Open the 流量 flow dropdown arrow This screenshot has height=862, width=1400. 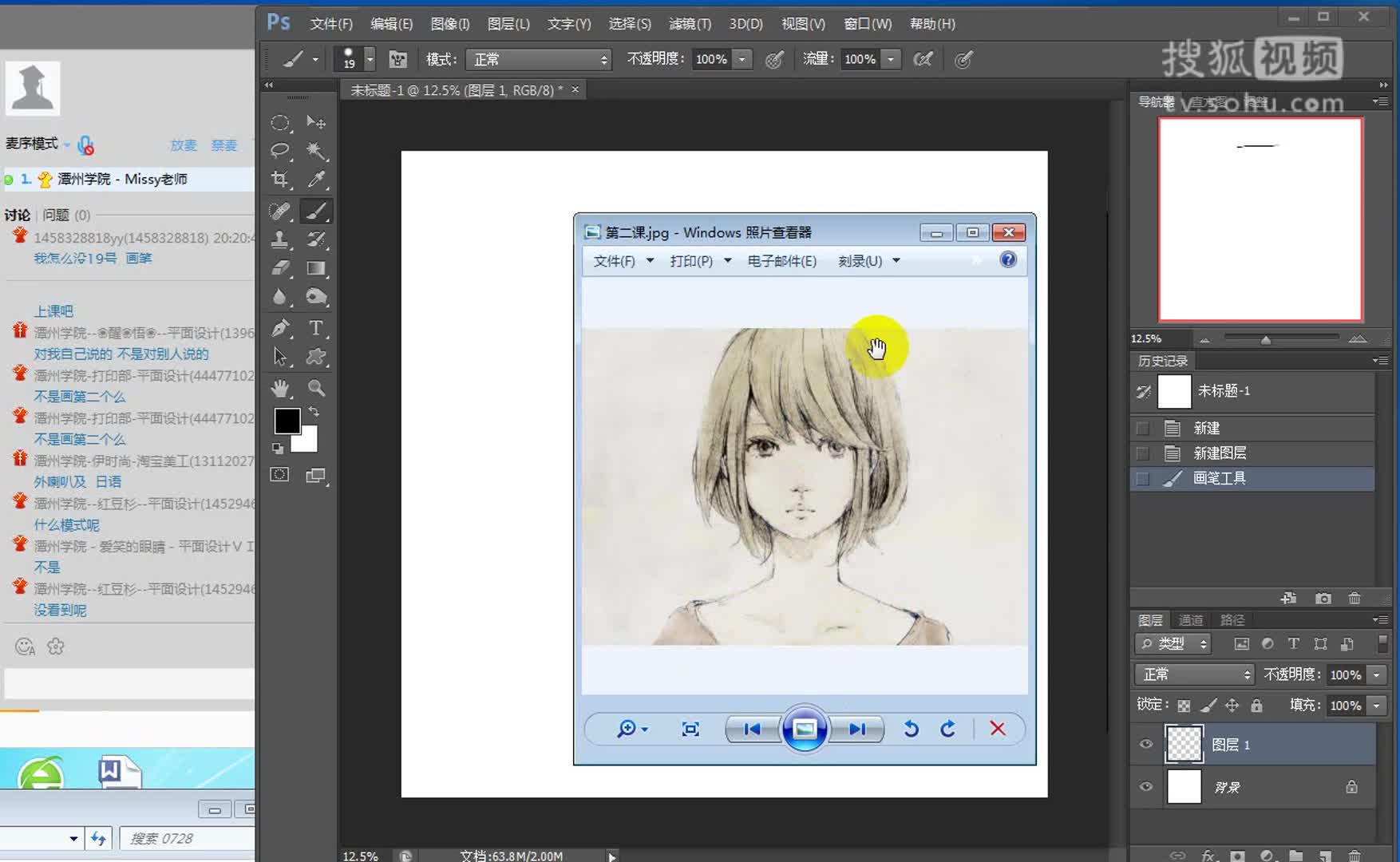click(892, 59)
